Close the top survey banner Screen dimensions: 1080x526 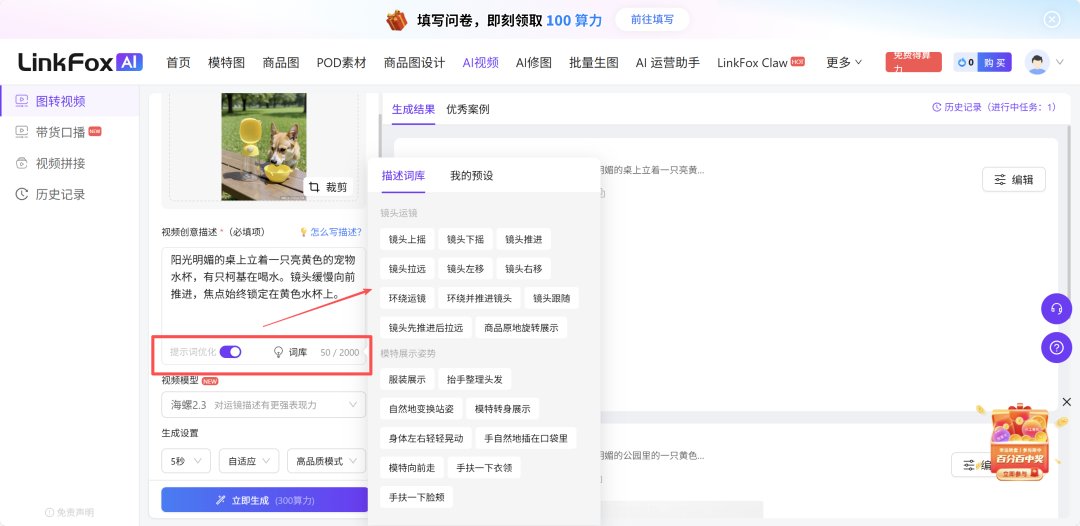tap(1052, 19)
